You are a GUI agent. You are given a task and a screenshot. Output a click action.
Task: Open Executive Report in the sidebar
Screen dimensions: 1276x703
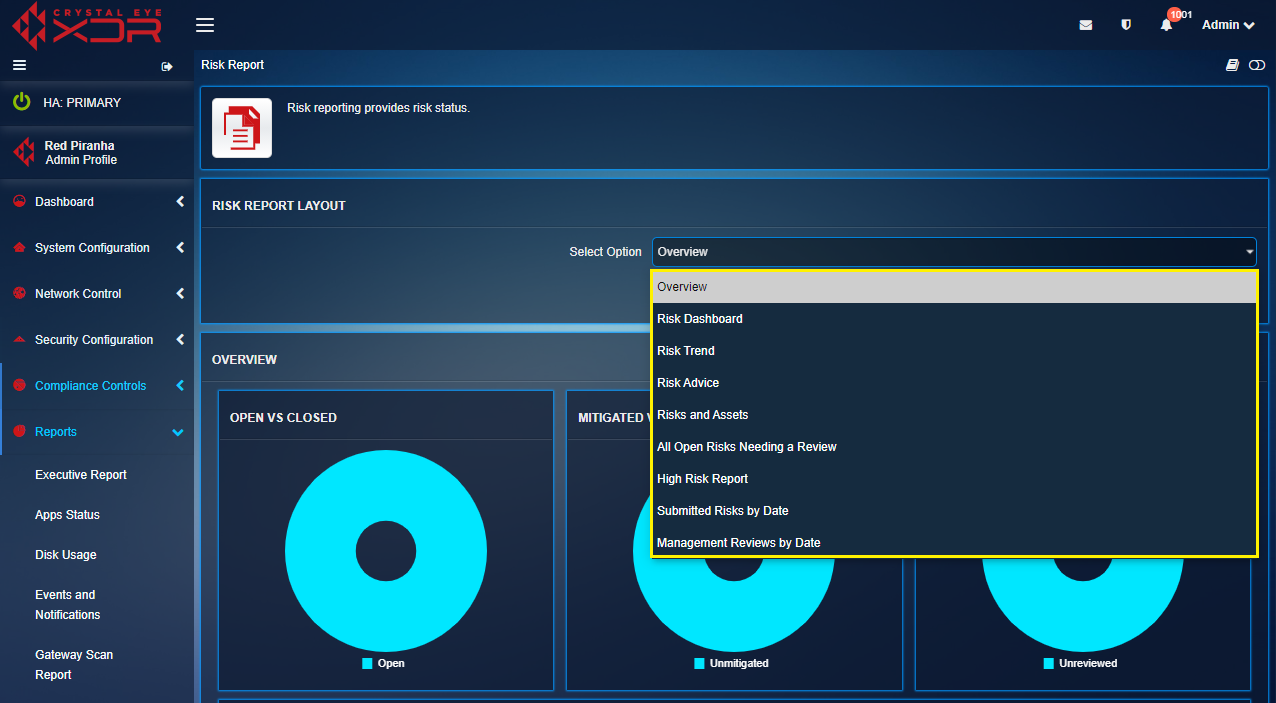point(81,475)
